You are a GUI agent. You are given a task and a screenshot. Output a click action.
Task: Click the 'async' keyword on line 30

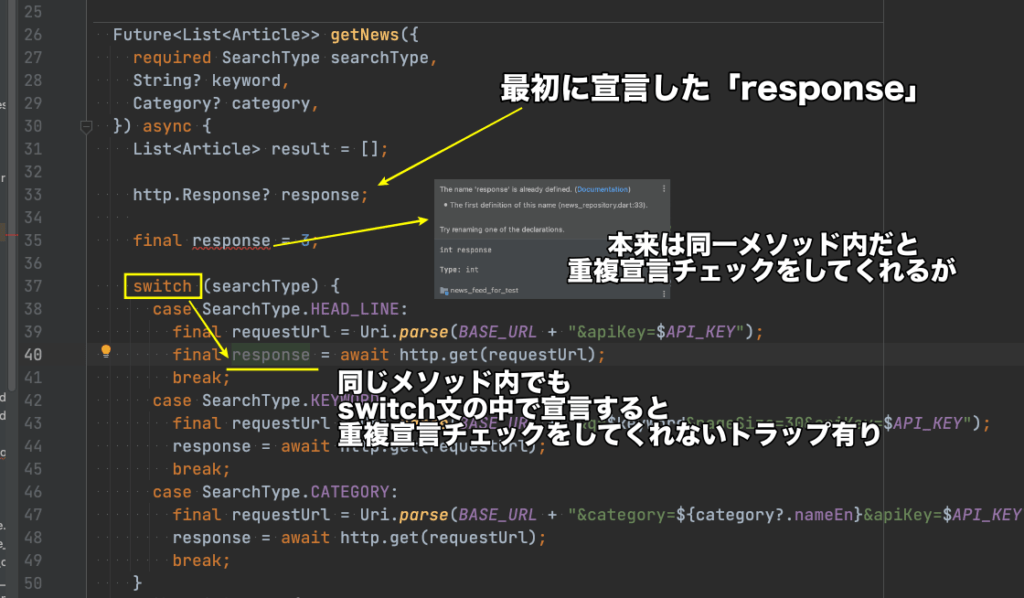[x=167, y=126]
